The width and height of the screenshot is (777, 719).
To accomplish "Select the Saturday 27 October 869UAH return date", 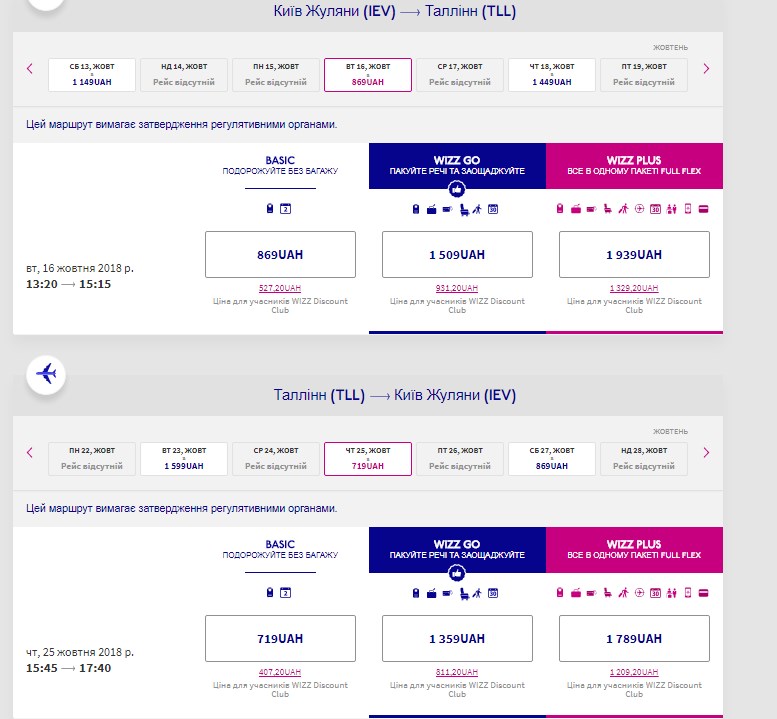I will click(x=552, y=459).
